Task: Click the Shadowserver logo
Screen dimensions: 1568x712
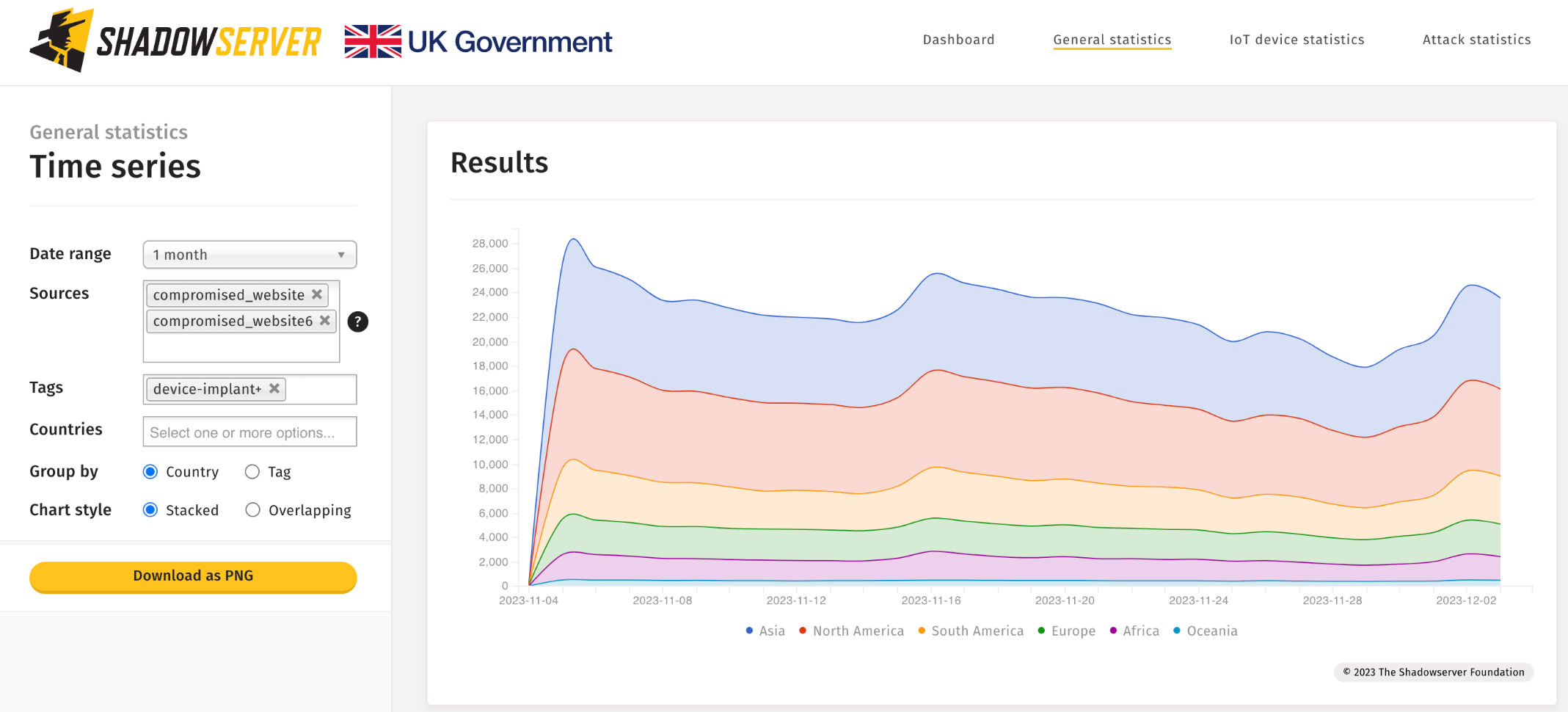Action: click(175, 40)
